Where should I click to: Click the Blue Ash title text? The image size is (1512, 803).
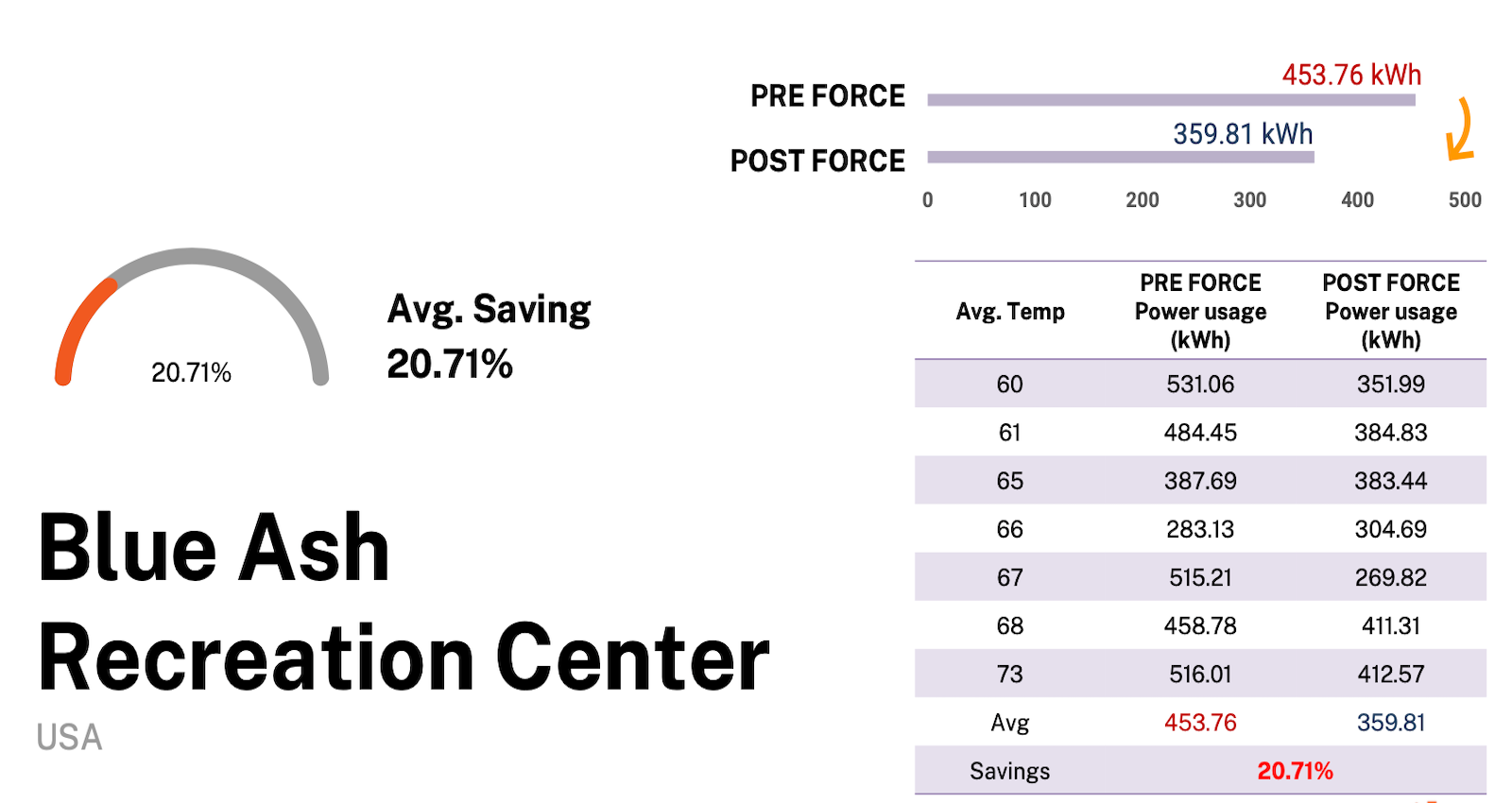point(215,548)
